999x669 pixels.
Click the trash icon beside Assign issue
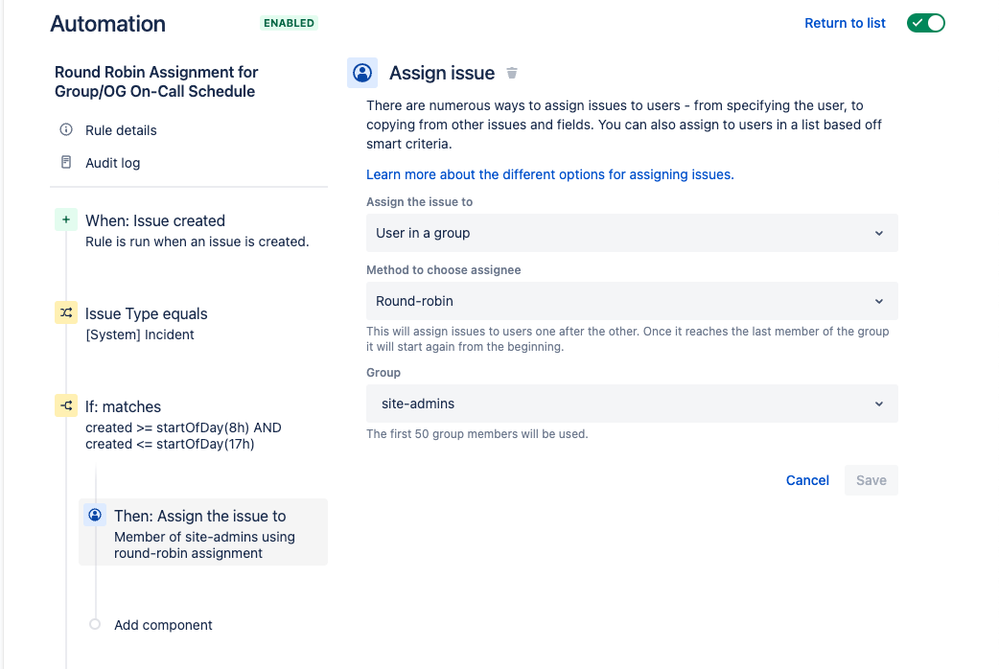click(x=512, y=73)
